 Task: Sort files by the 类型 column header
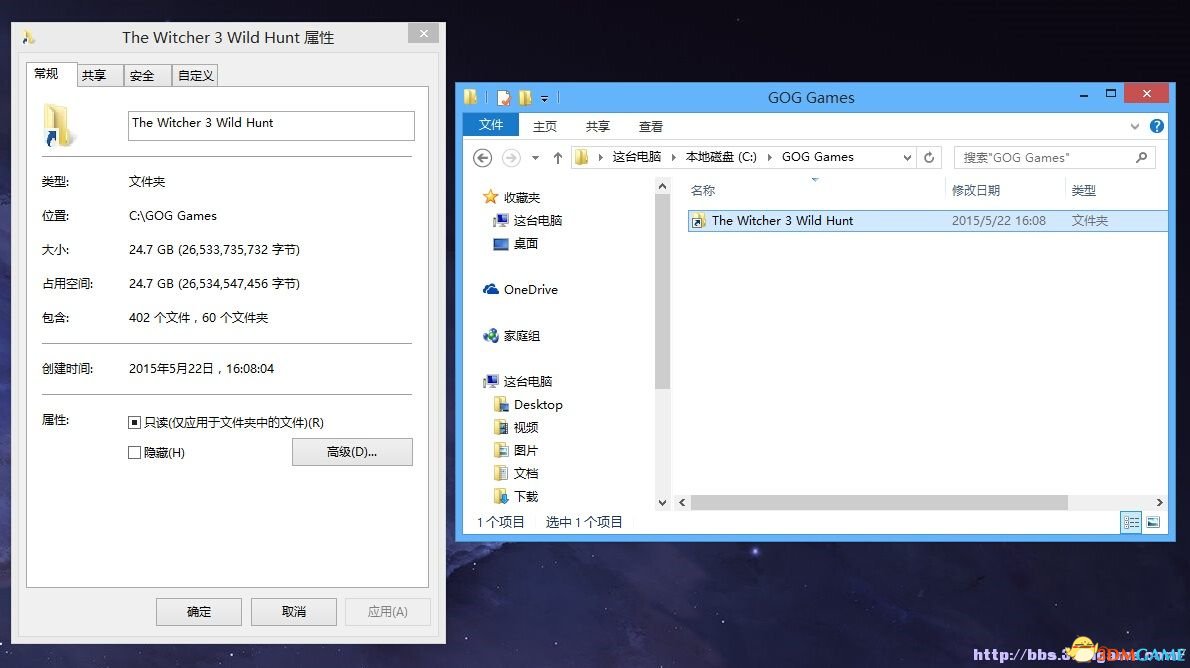[1116, 191]
